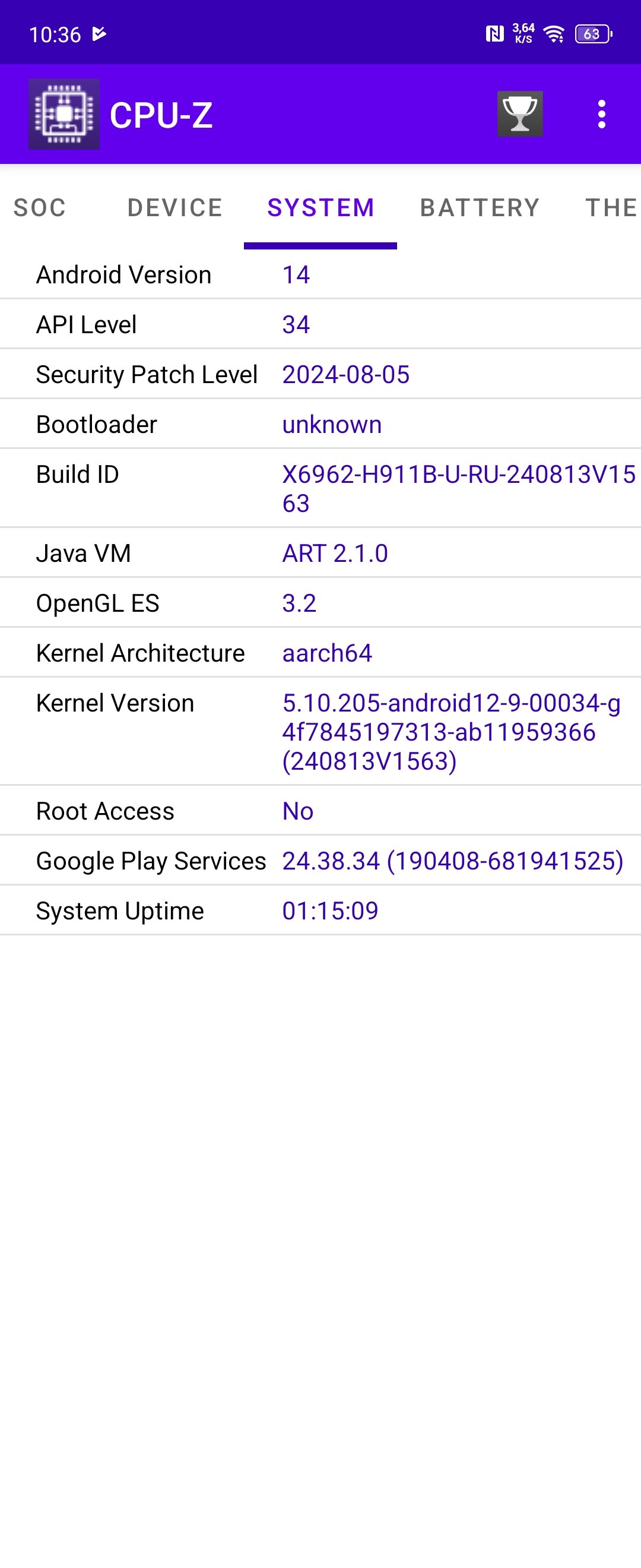641x1568 pixels.
Task: Select the SYSTEM tab
Action: click(320, 207)
